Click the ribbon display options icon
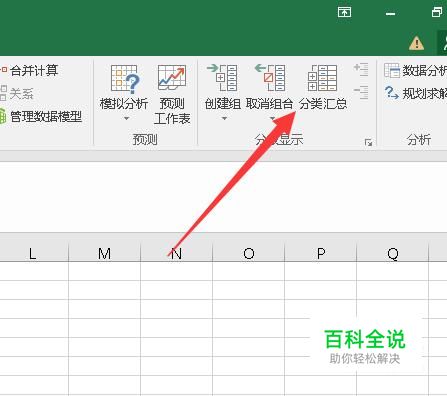This screenshot has height=396, width=447. [x=344, y=13]
